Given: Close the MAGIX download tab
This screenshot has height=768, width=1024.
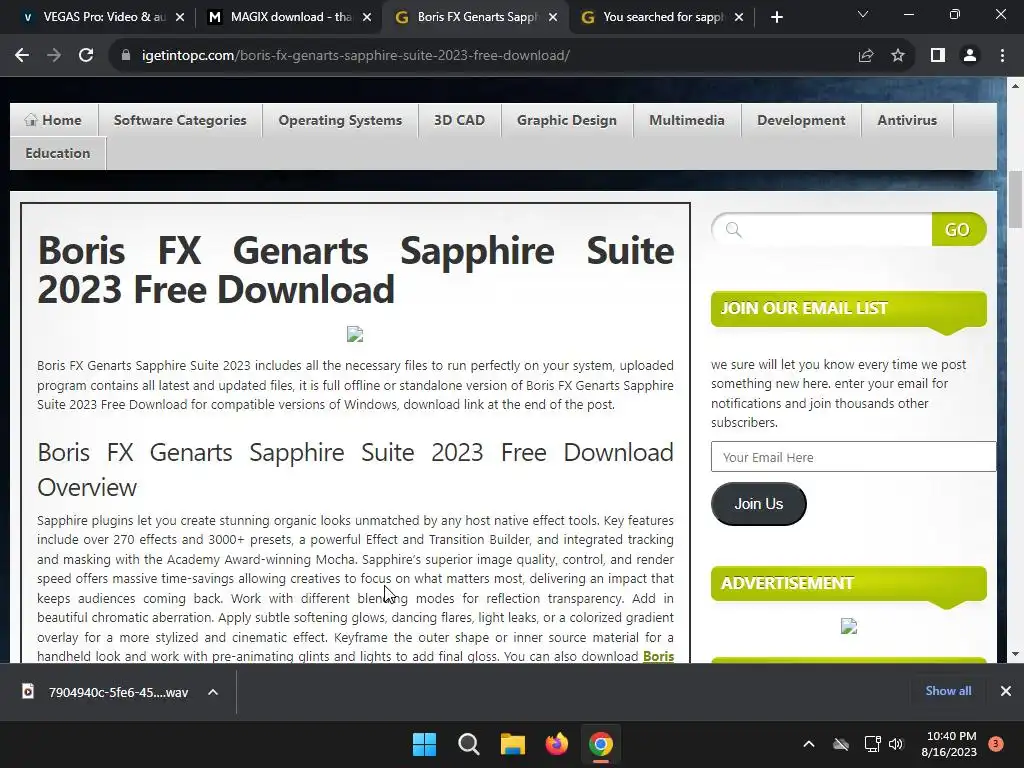Looking at the screenshot, I should coord(367,17).
